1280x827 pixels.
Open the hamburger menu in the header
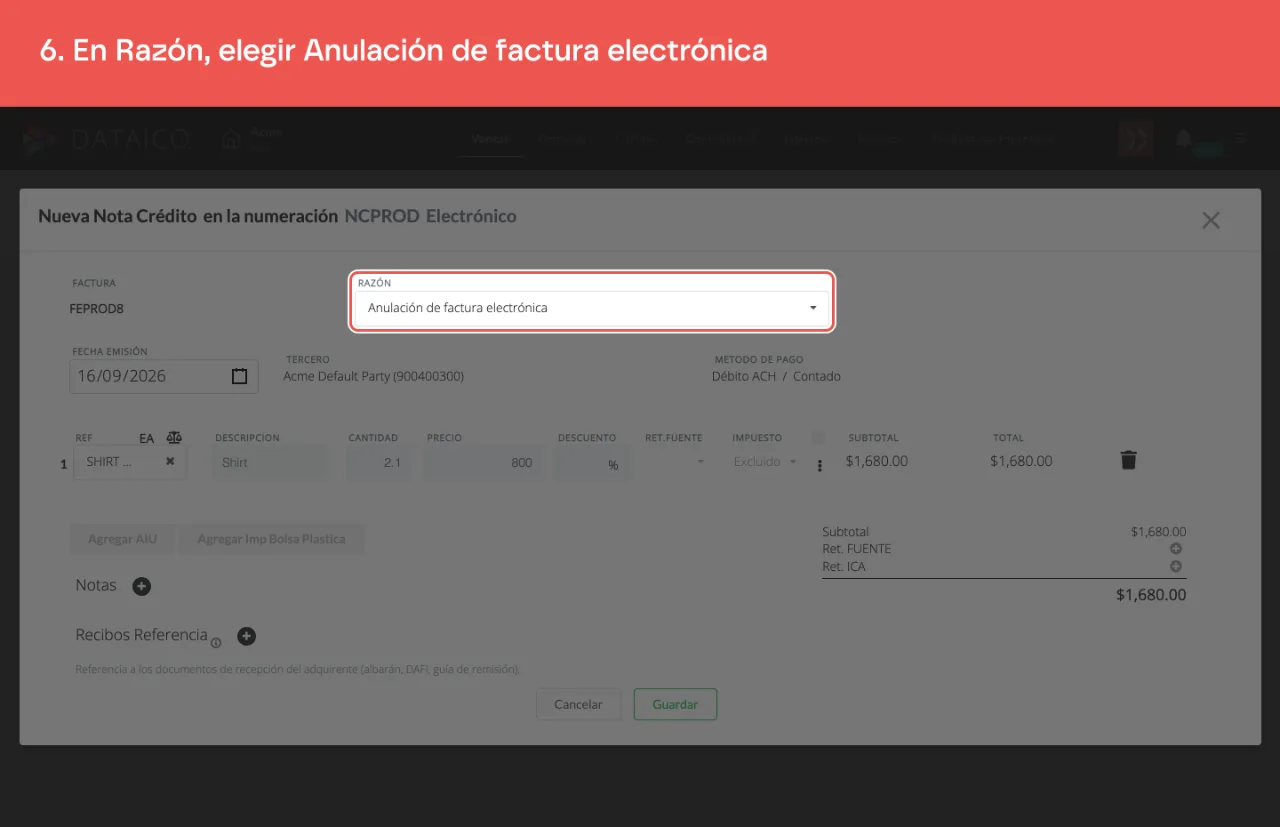[1241, 138]
